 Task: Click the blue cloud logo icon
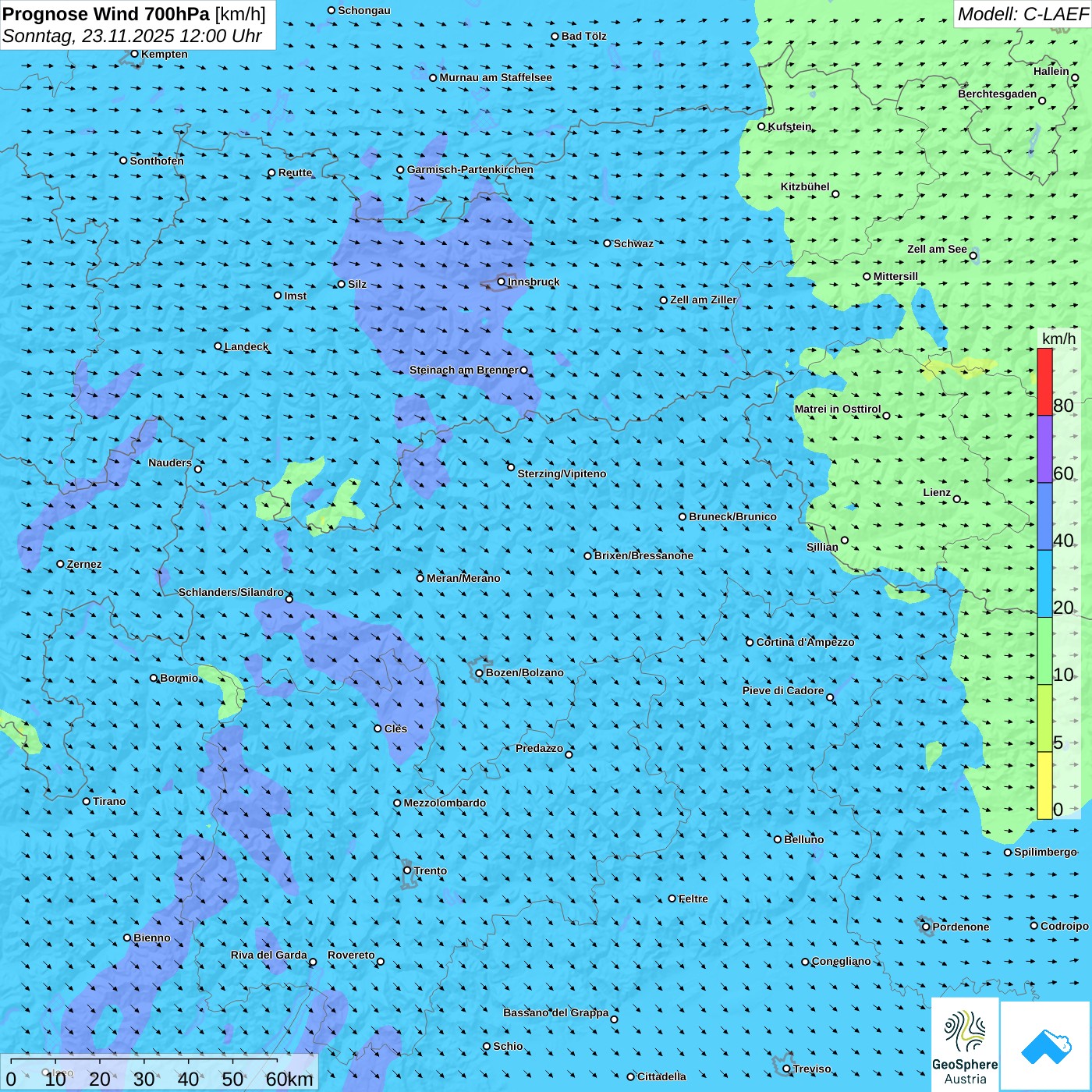1046,1046
